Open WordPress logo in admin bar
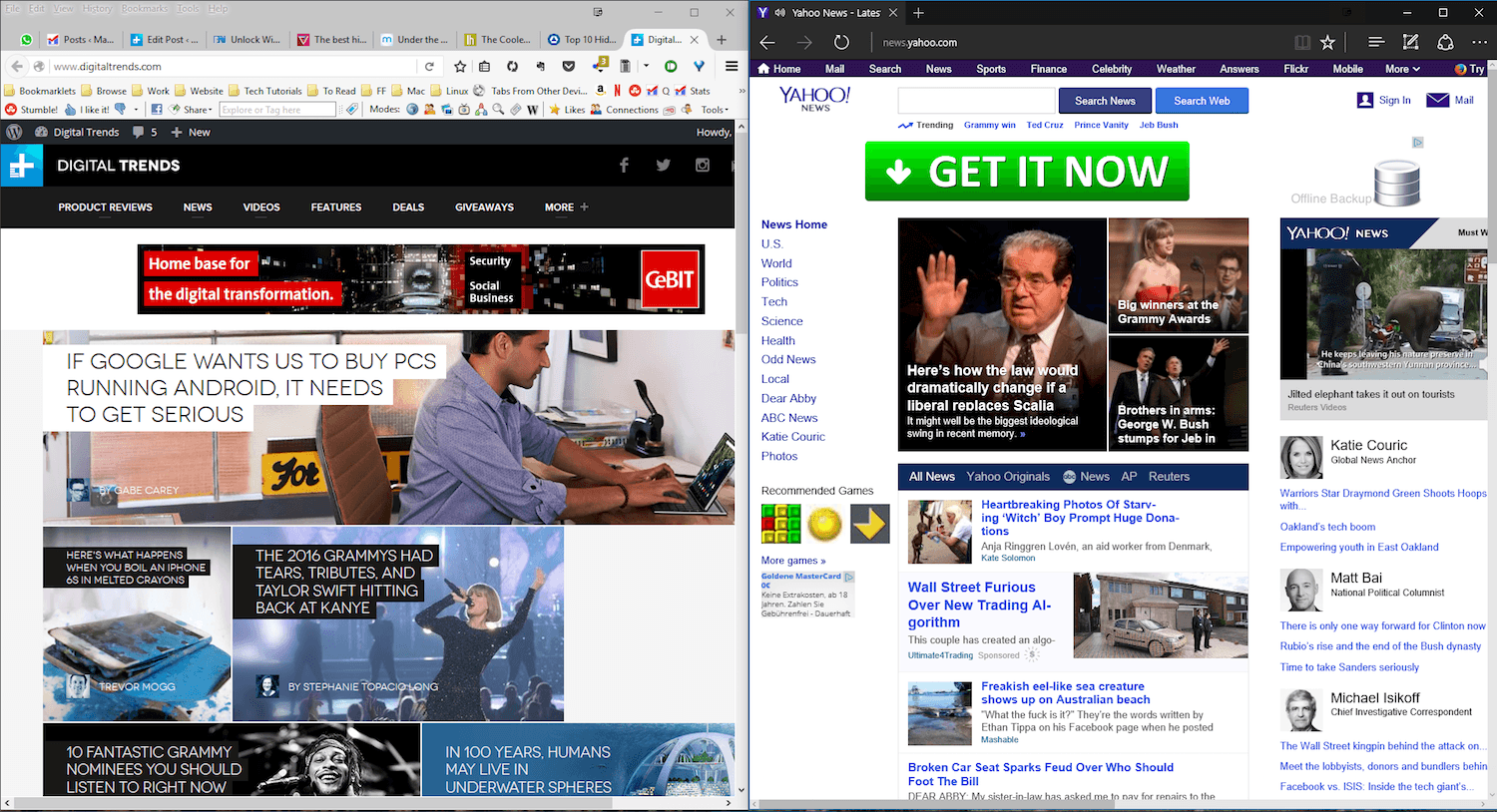1497x812 pixels. coord(14,132)
